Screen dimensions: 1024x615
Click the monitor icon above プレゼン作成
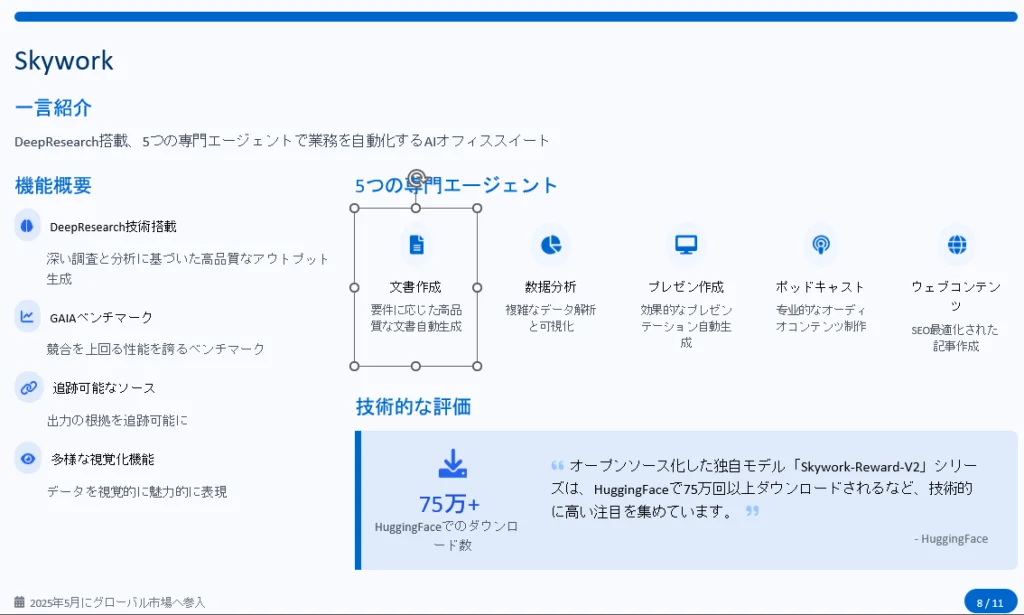click(x=686, y=245)
